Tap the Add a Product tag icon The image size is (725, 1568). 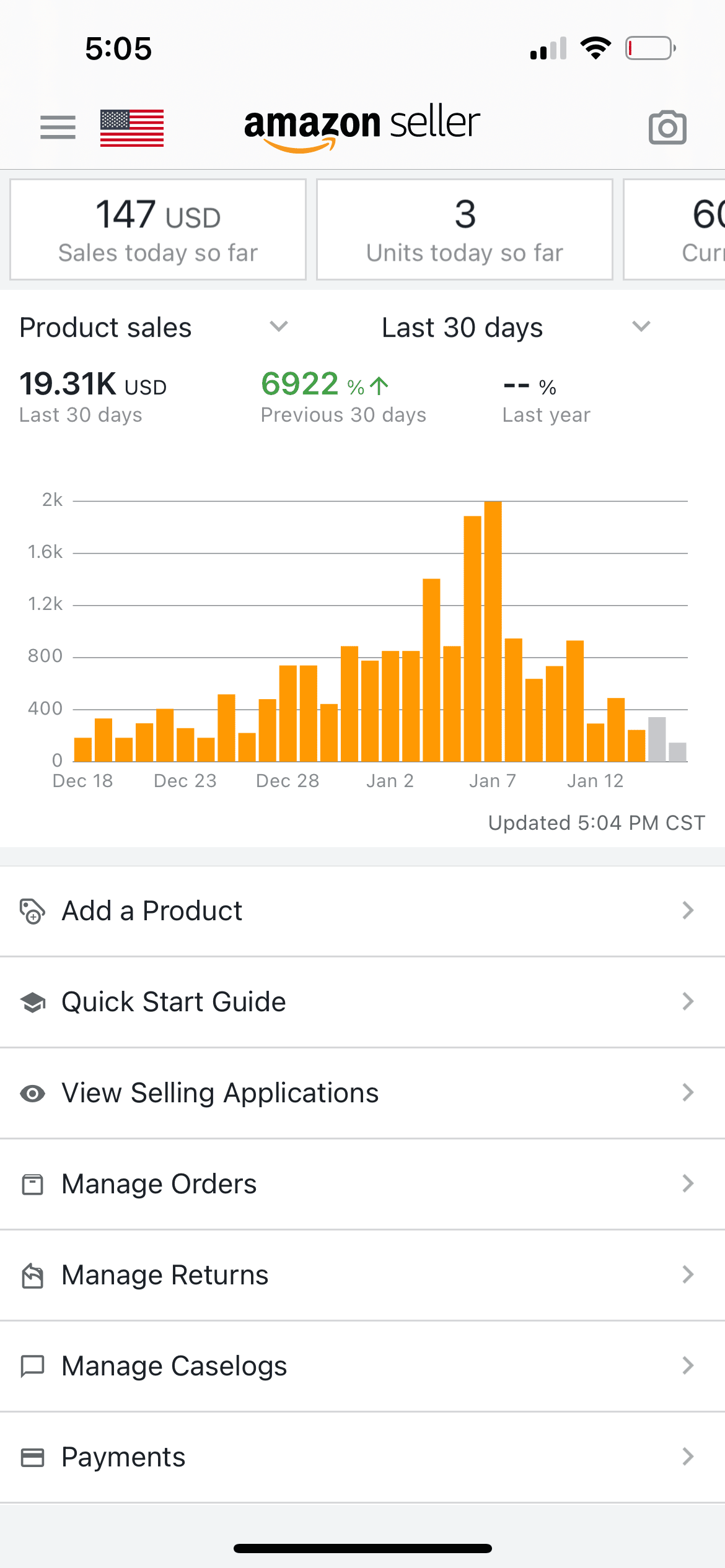coord(32,911)
